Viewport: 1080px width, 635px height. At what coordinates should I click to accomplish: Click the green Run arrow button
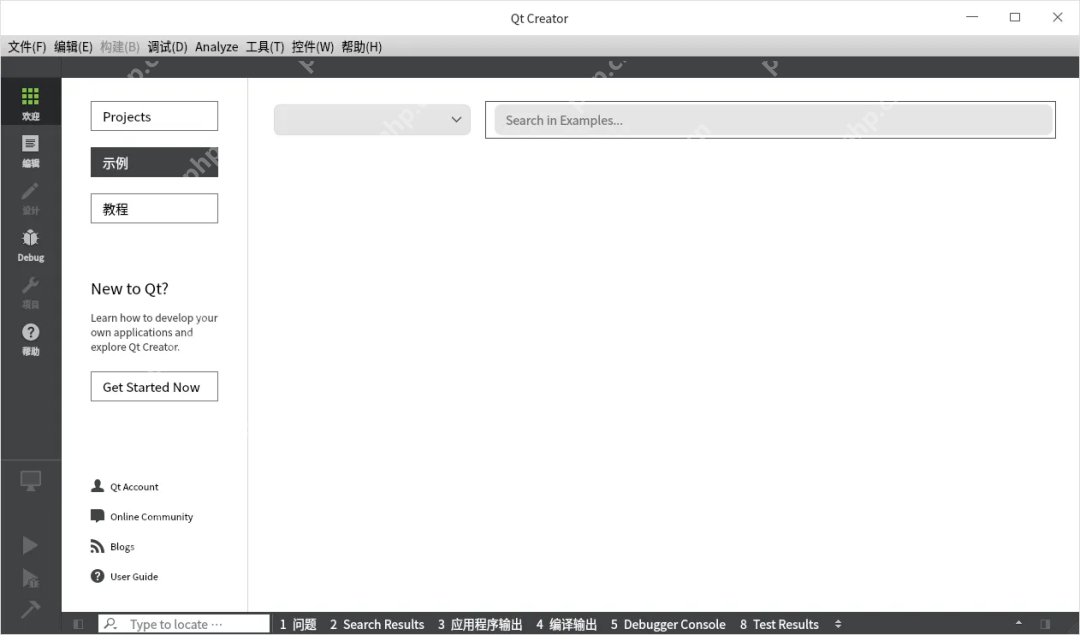(x=30, y=545)
